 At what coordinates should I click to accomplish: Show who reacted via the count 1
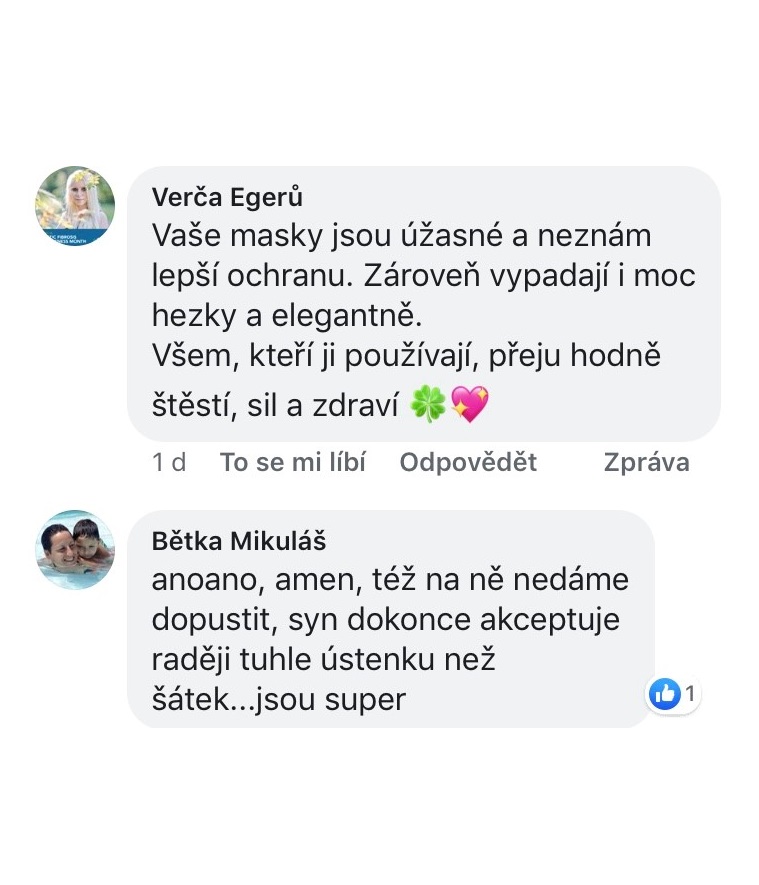pos(690,693)
